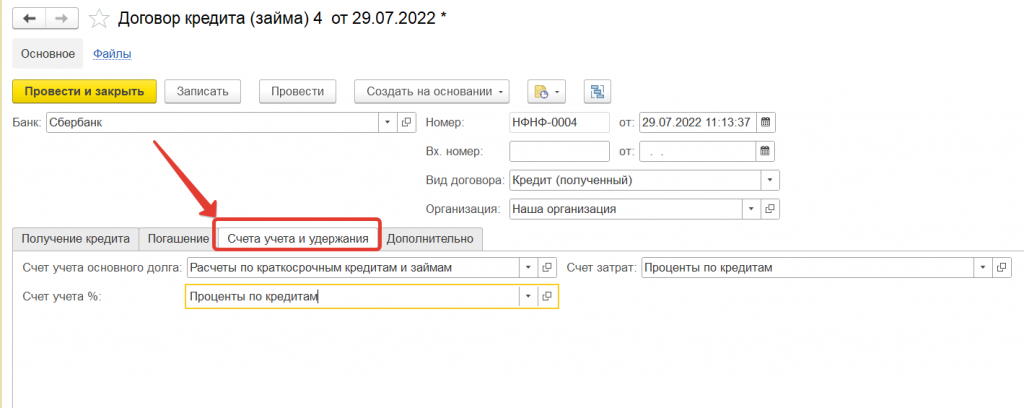
Task: Switch to the Получение кредита tab
Action: pyautogui.click(x=76, y=239)
